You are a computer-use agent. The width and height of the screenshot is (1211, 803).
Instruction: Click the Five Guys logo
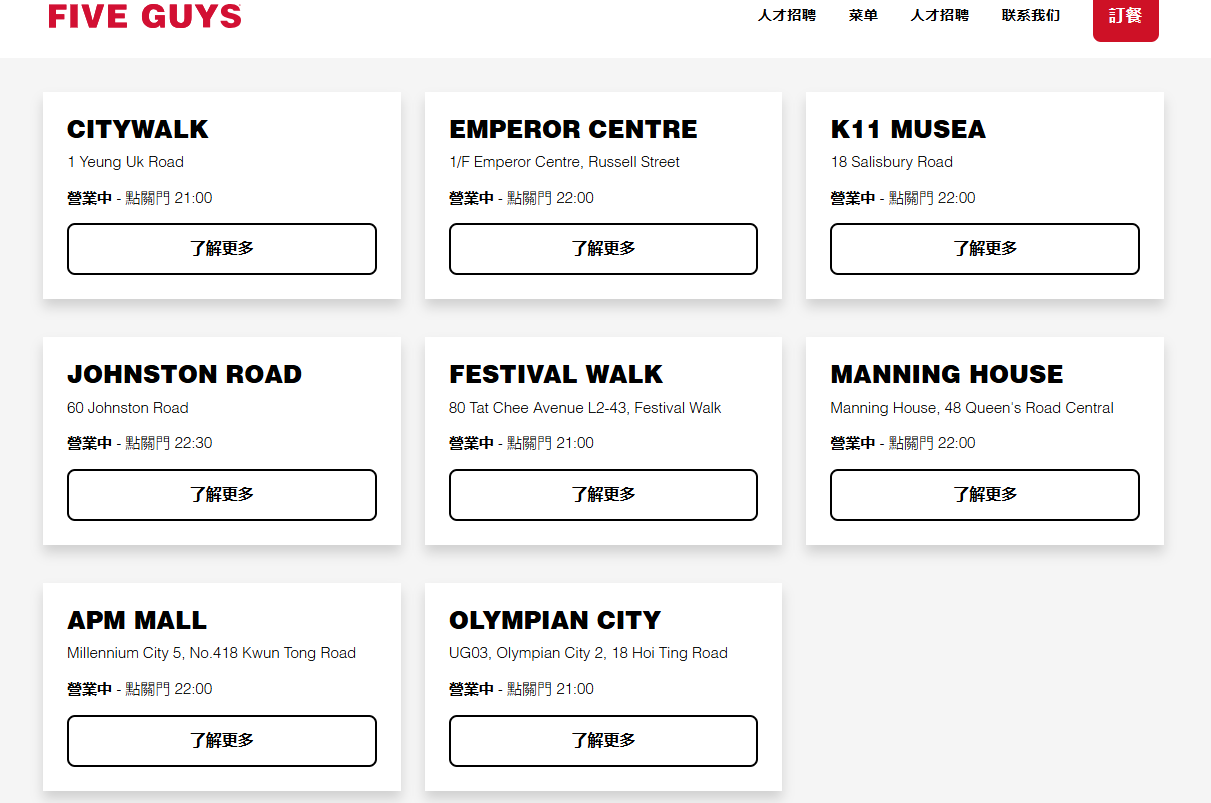pos(145,16)
